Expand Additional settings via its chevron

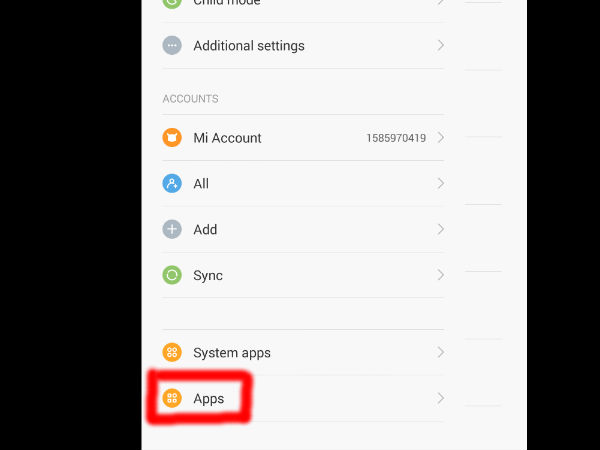point(441,46)
